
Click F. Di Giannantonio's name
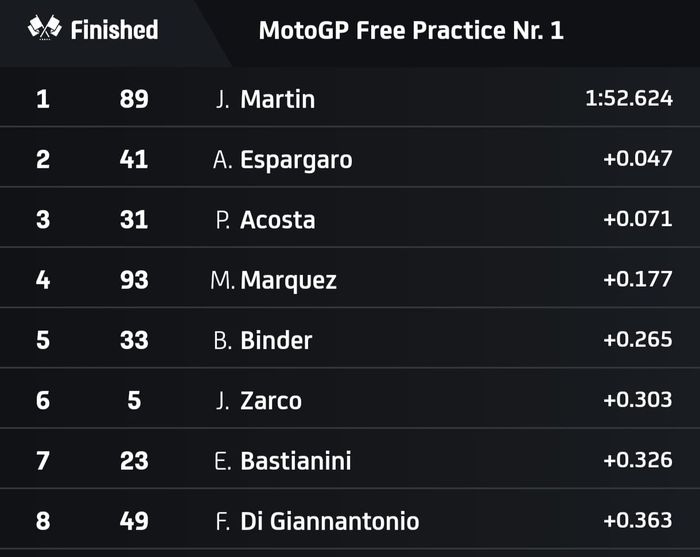(x=316, y=521)
